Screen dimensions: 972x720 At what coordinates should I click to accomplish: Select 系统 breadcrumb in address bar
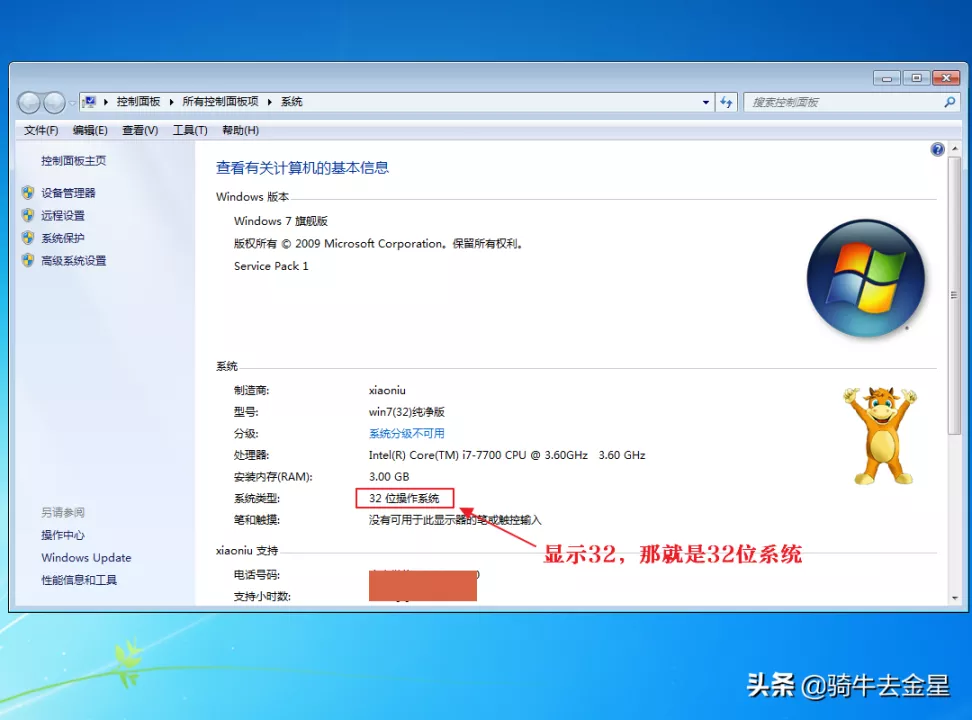[x=291, y=102]
